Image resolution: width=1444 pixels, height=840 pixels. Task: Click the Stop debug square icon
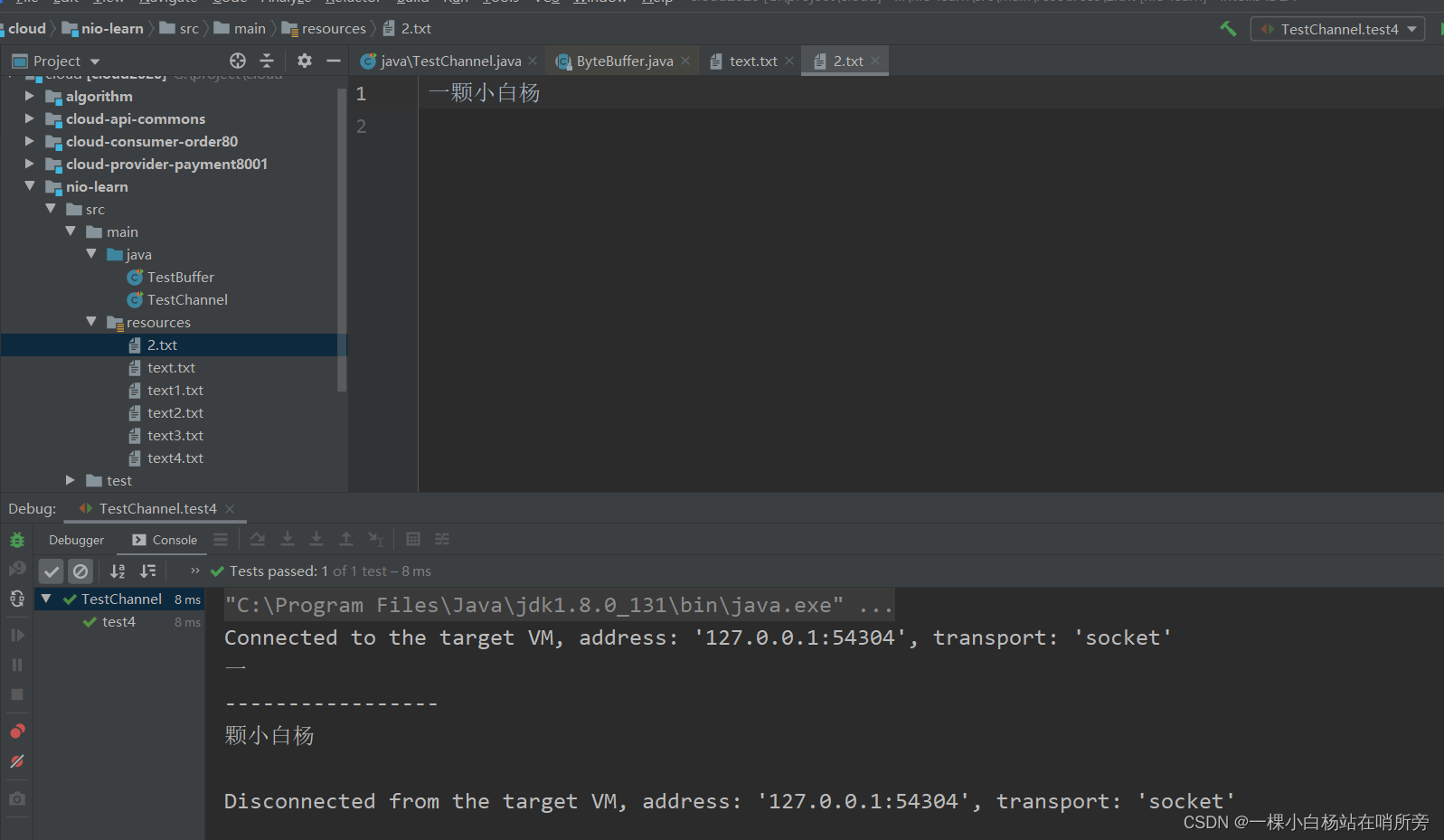point(17,694)
